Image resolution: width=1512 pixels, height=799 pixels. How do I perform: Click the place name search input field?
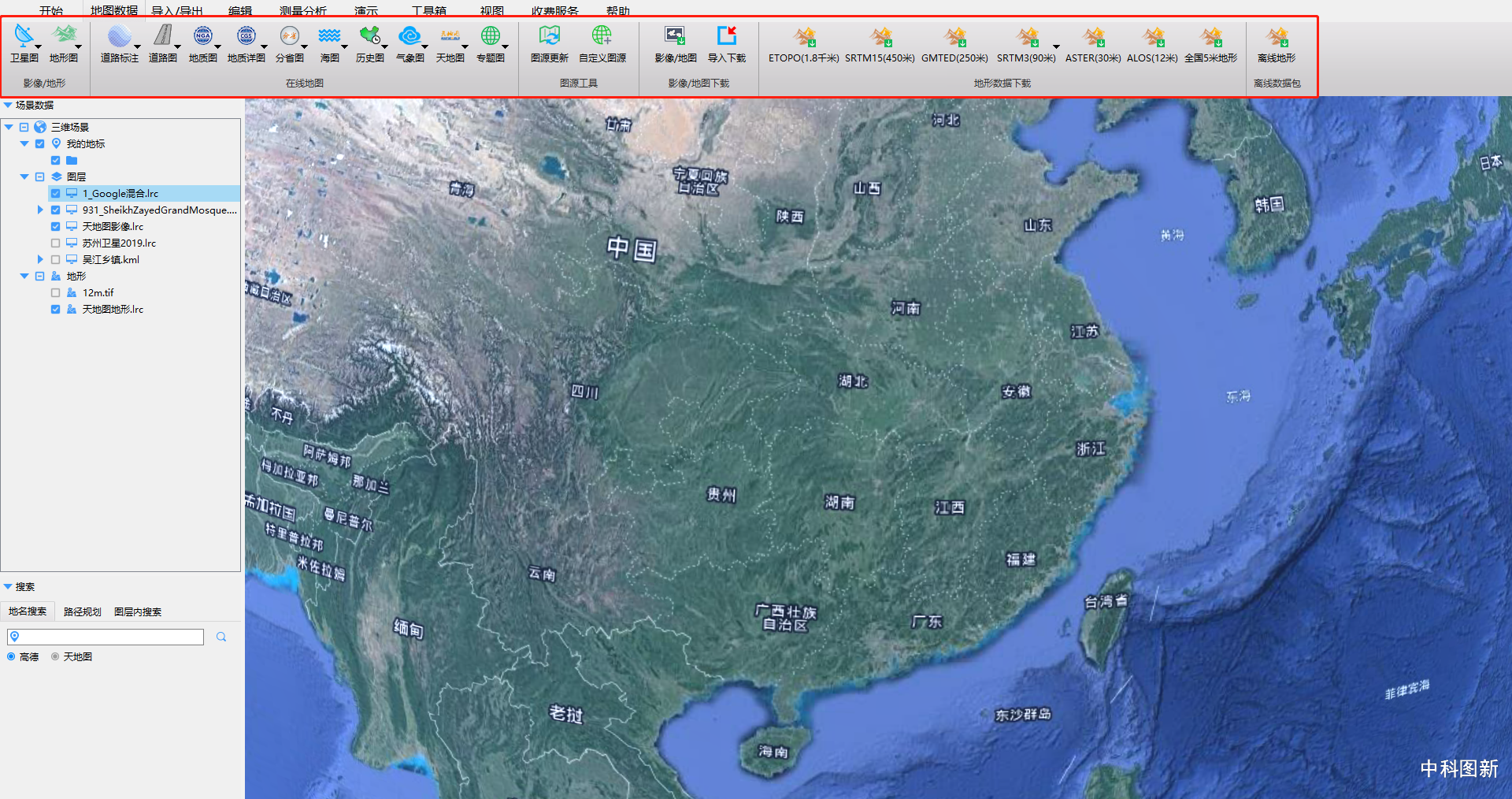coord(106,637)
